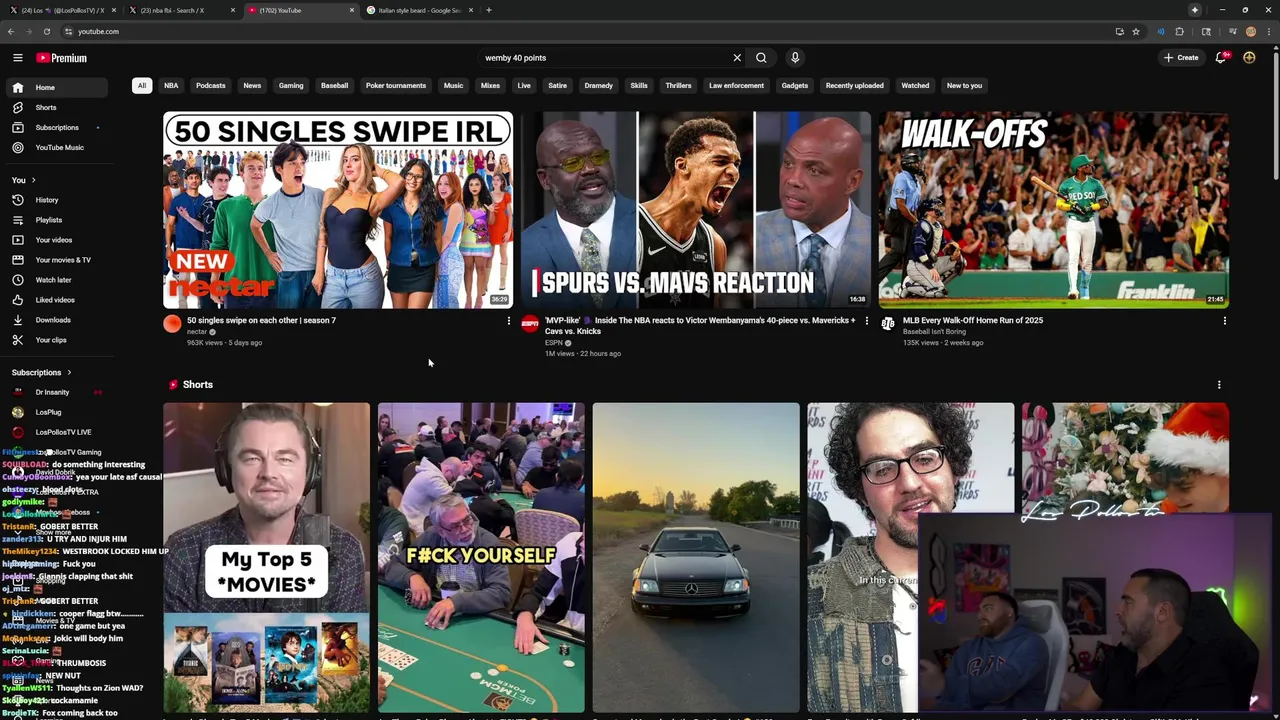
Task: Open the account avatar menu
Action: [1249, 58]
